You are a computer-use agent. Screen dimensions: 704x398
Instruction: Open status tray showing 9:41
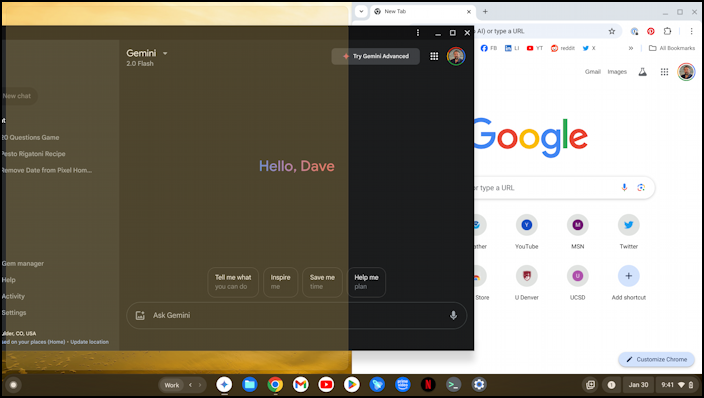[x=677, y=385]
